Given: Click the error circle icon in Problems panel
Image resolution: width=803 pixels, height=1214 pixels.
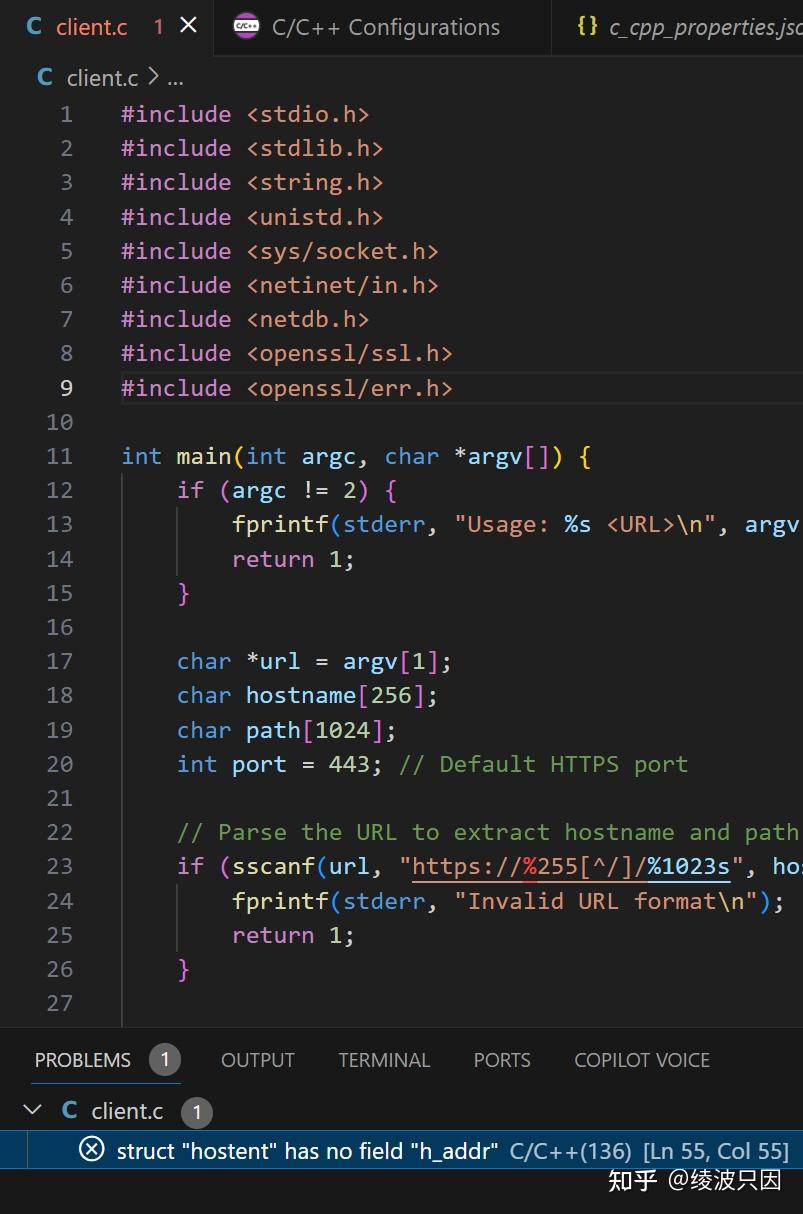Looking at the screenshot, I should click(91, 1151).
